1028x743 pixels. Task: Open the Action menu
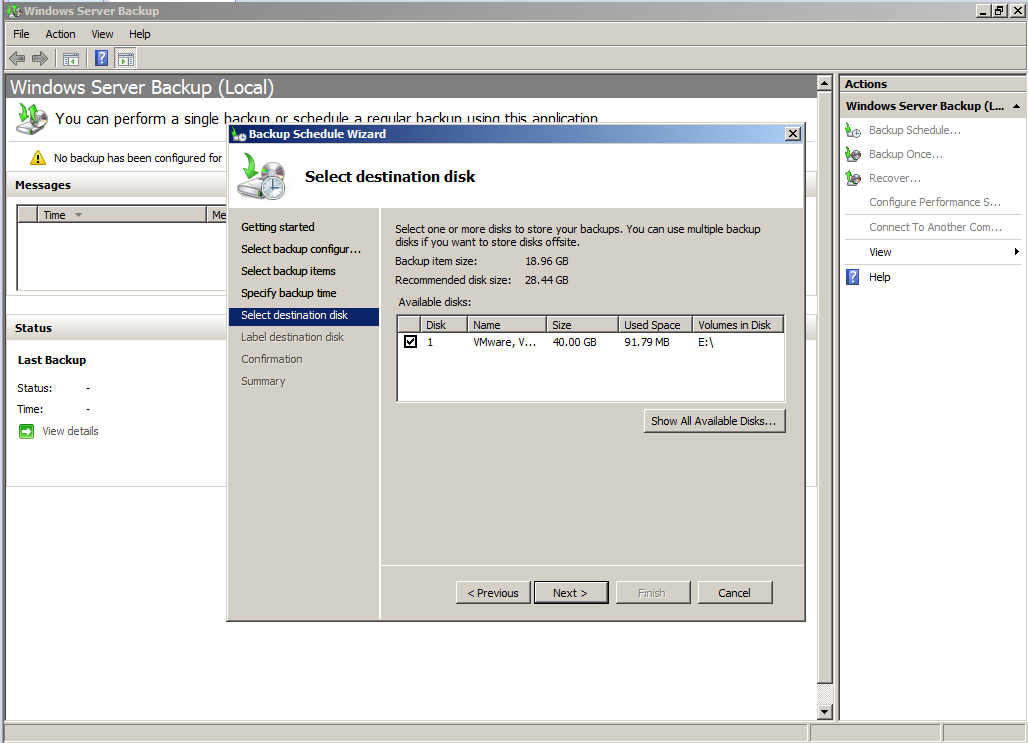(x=60, y=34)
